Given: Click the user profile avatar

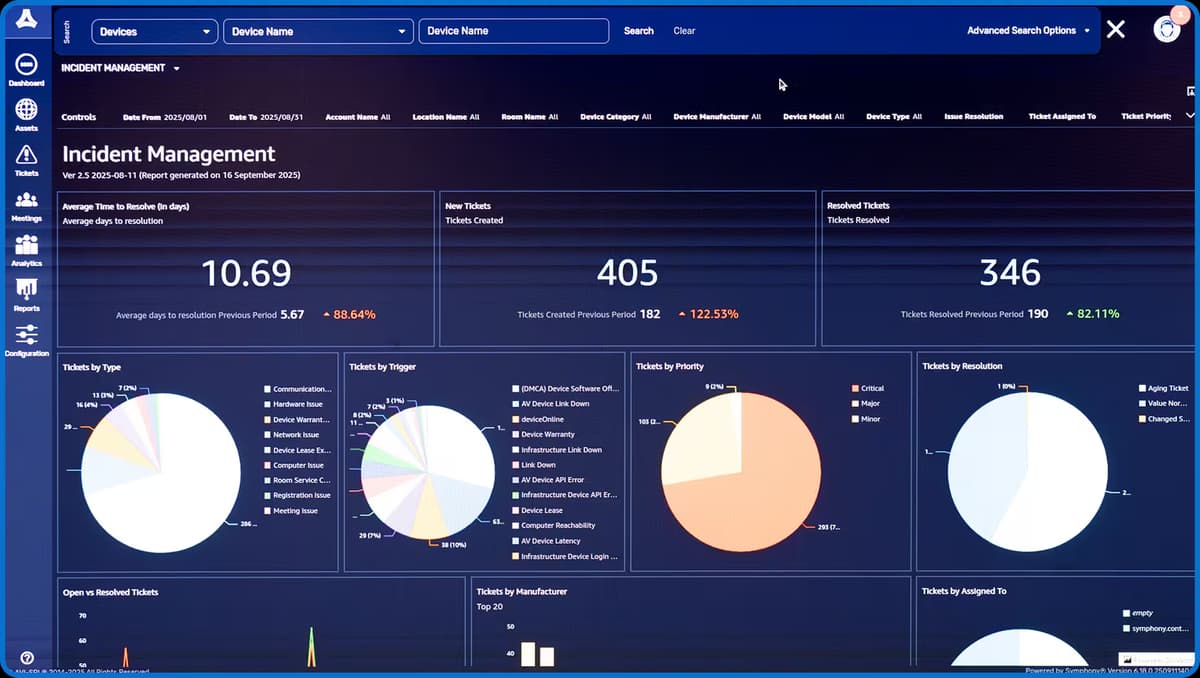Looking at the screenshot, I should (1166, 29).
